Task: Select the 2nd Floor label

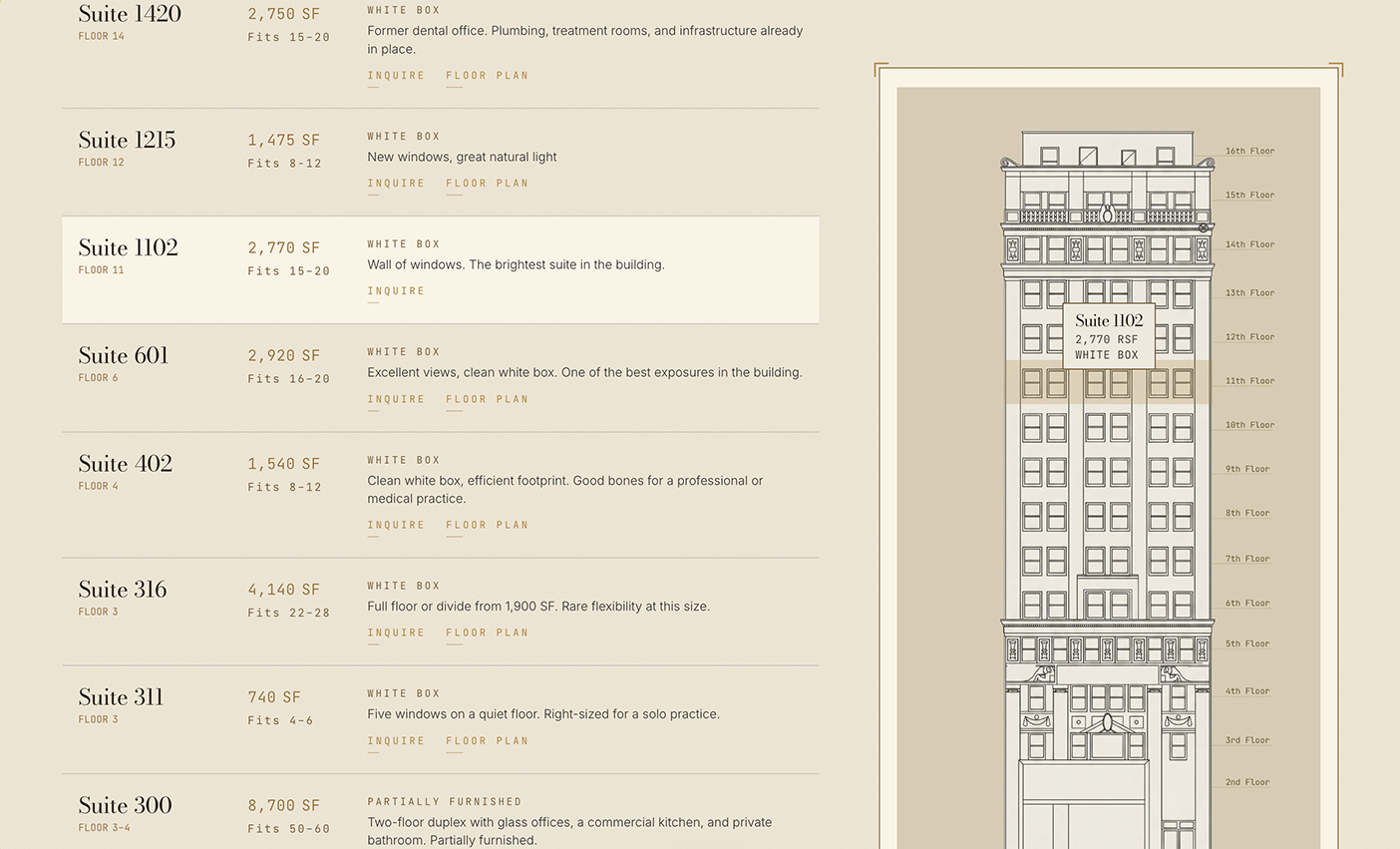Action: click(x=1247, y=783)
